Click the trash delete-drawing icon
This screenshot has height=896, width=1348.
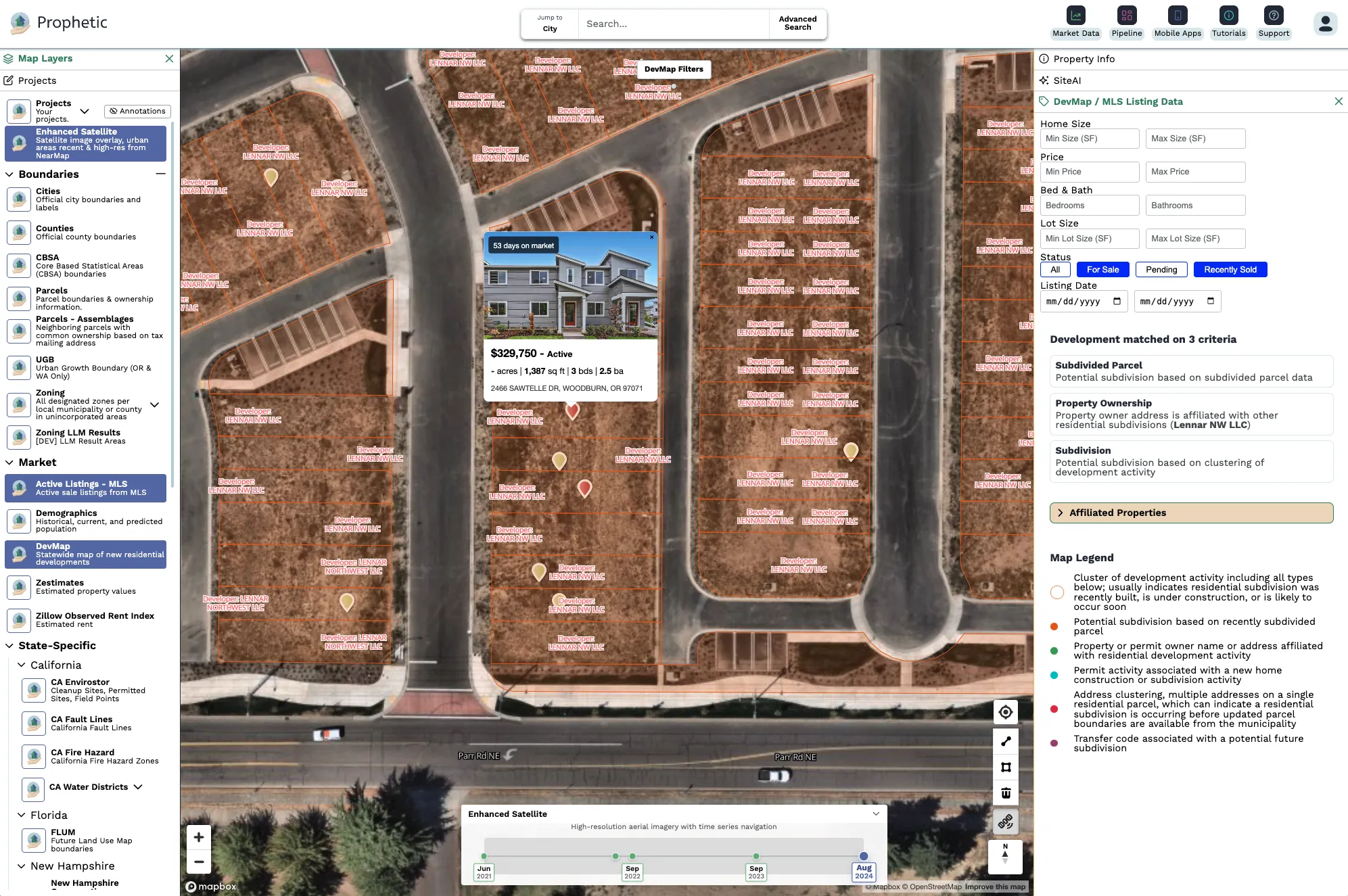[1006, 793]
